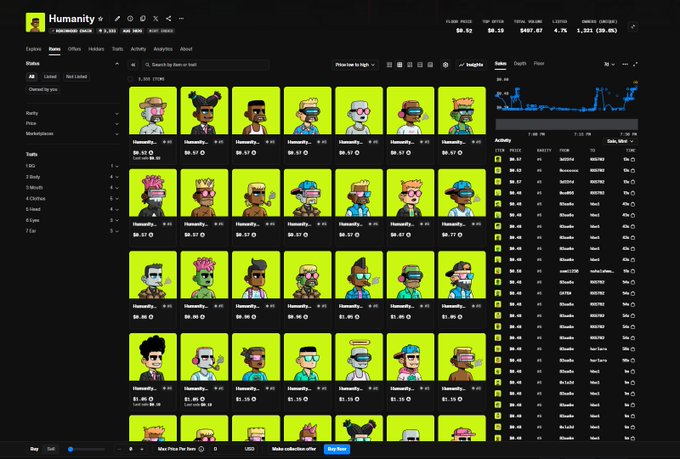Collapse the filter sidebar with the double-arrow icon

tap(133, 65)
